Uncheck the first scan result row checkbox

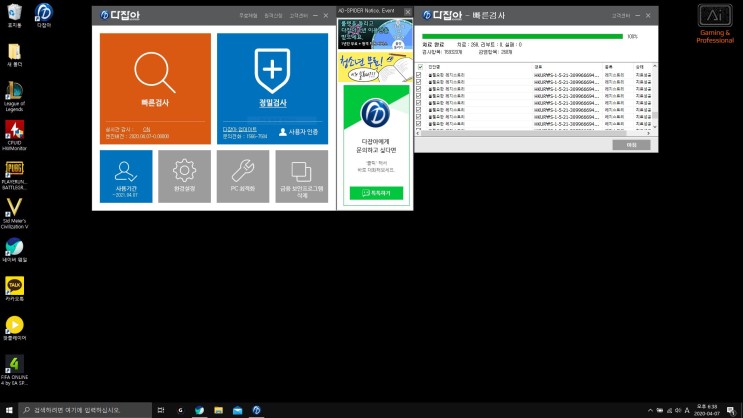pos(418,75)
